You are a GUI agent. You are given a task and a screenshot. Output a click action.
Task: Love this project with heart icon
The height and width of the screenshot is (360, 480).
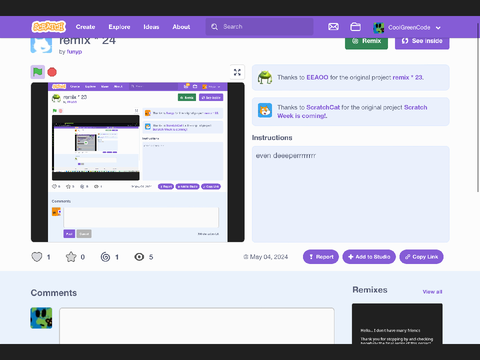pos(37,257)
